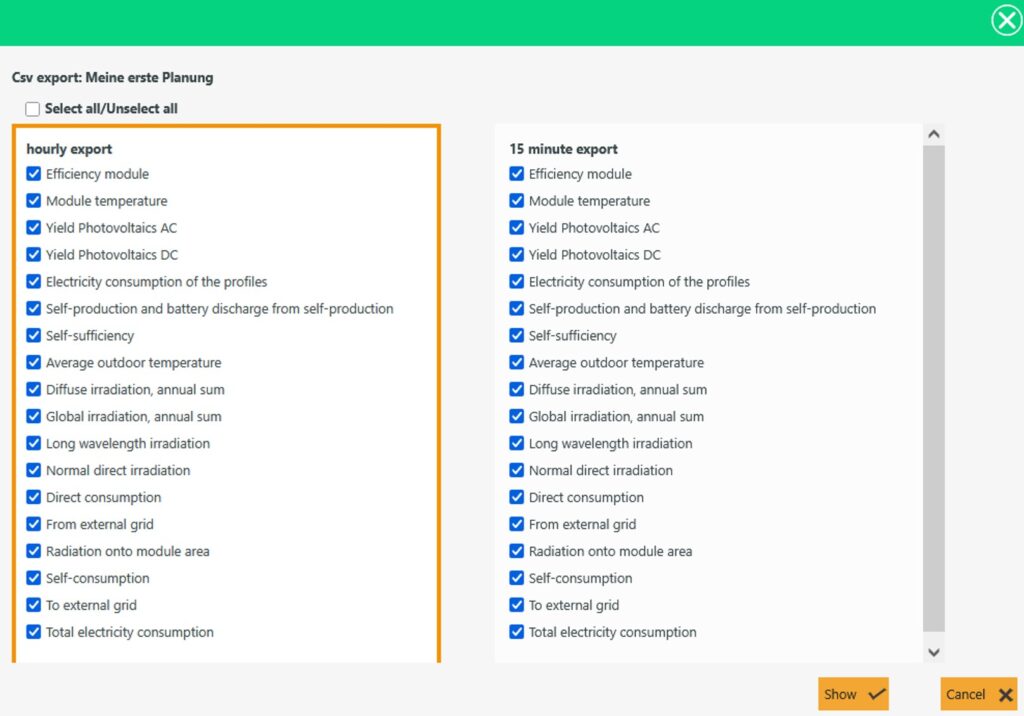Uncheck Average outdoor temperature in hourly export

tap(34, 363)
